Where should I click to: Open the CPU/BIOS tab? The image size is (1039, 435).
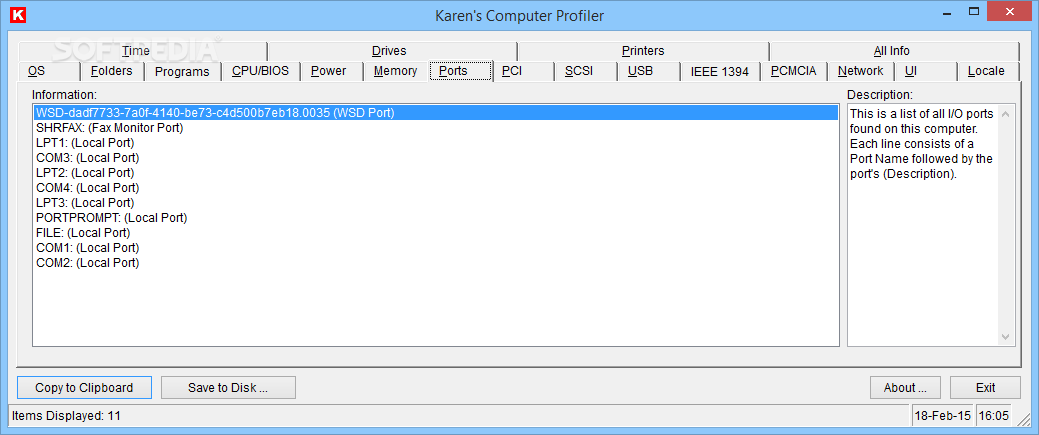(x=260, y=71)
